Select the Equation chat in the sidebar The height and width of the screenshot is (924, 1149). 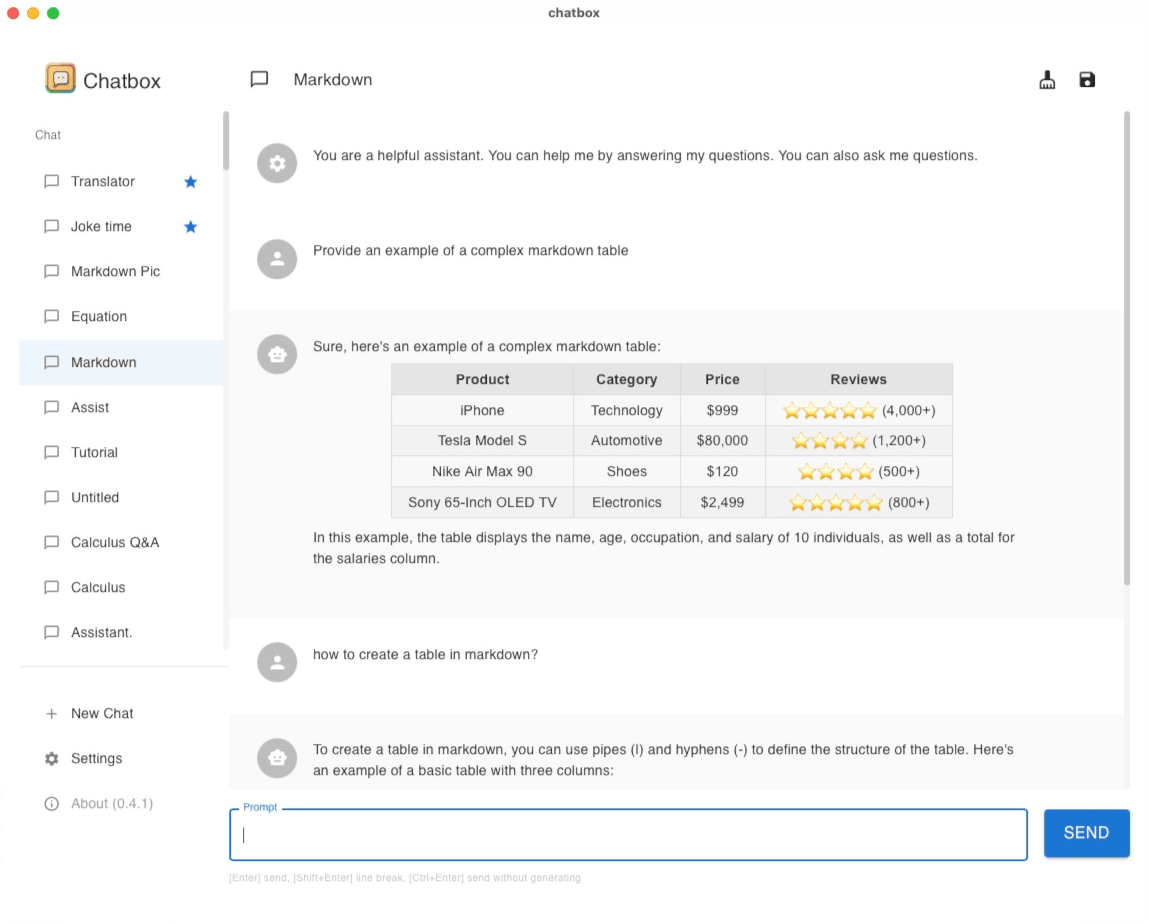99,316
